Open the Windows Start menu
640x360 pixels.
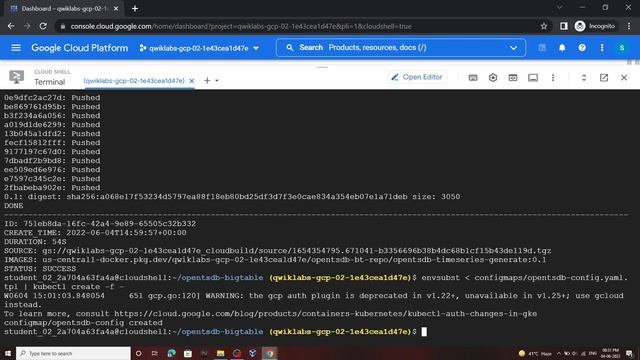[8, 353]
